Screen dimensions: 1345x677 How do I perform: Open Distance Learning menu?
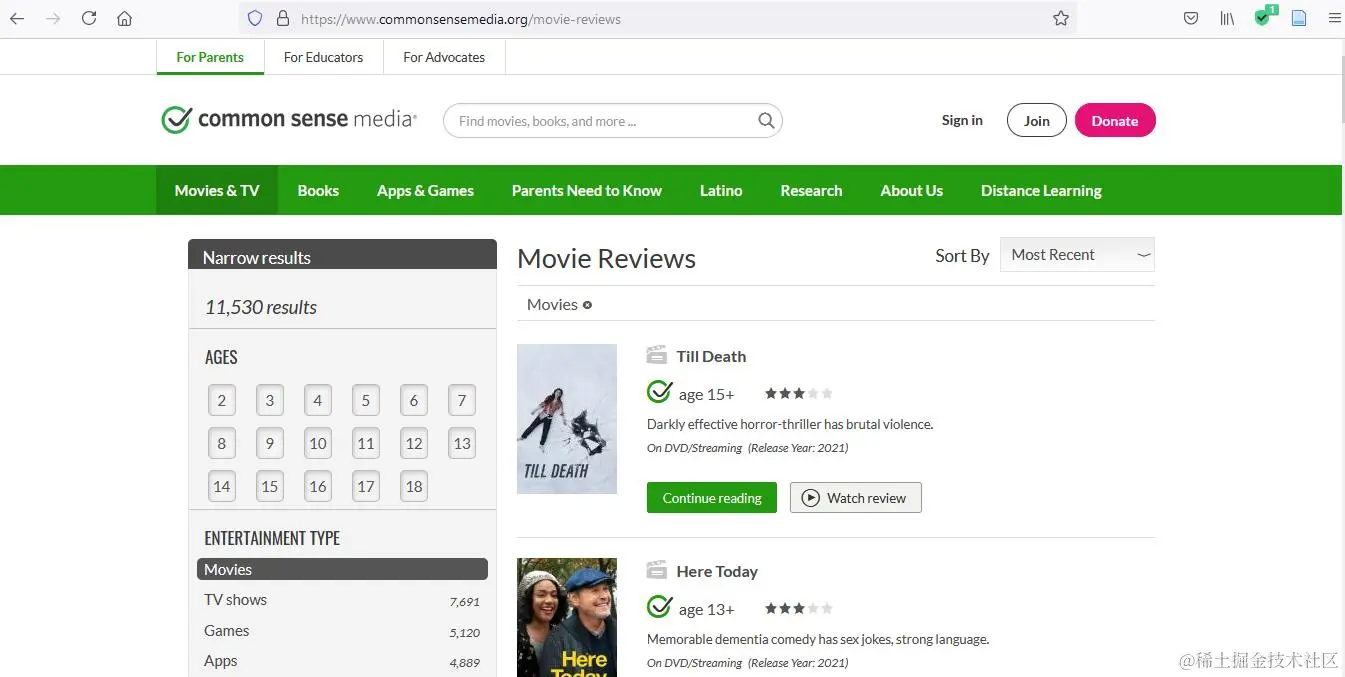[x=1041, y=190]
